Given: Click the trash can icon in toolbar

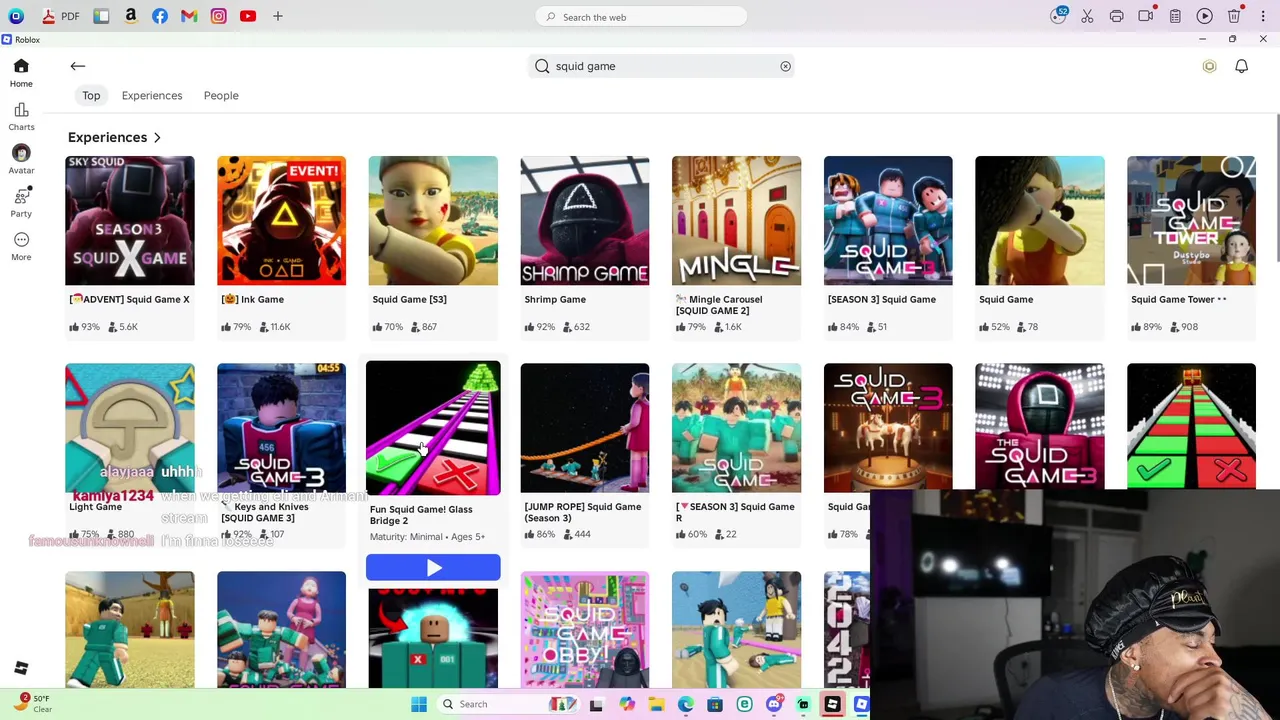Looking at the screenshot, I should tap(1234, 16).
